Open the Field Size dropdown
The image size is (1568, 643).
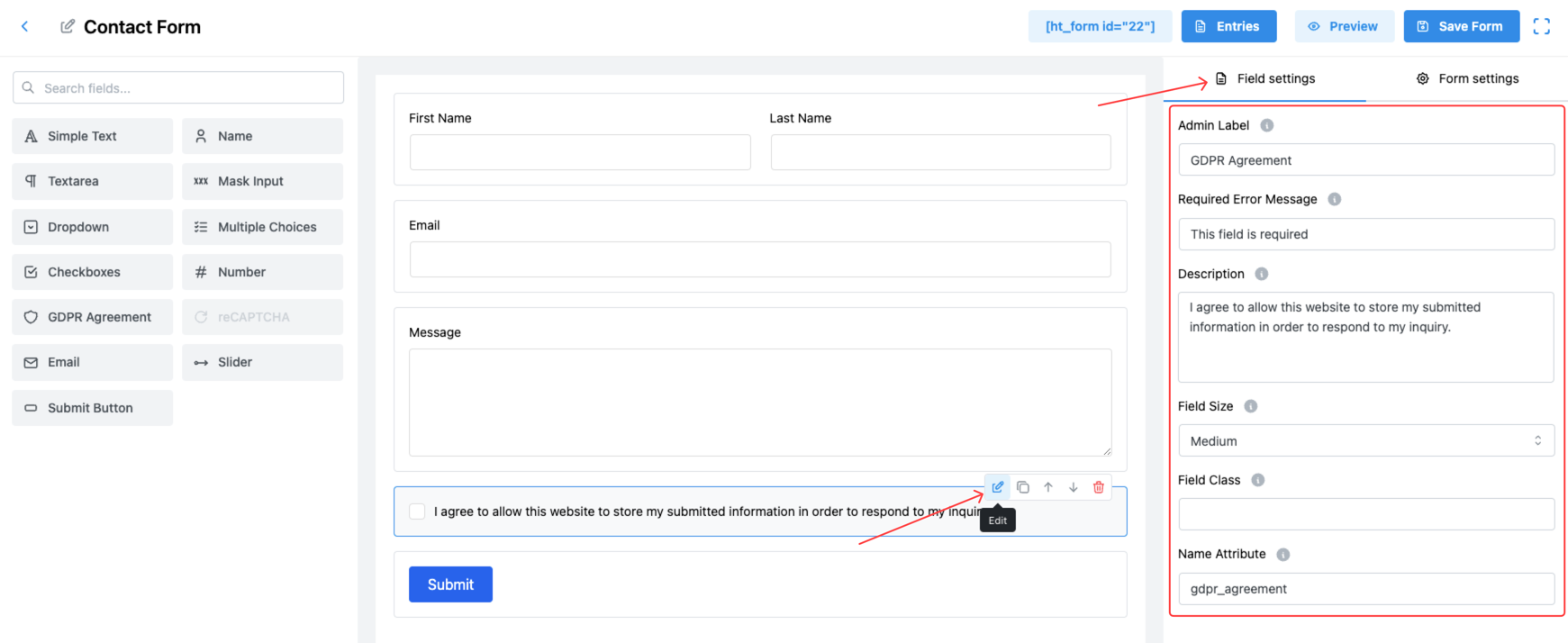1365,441
